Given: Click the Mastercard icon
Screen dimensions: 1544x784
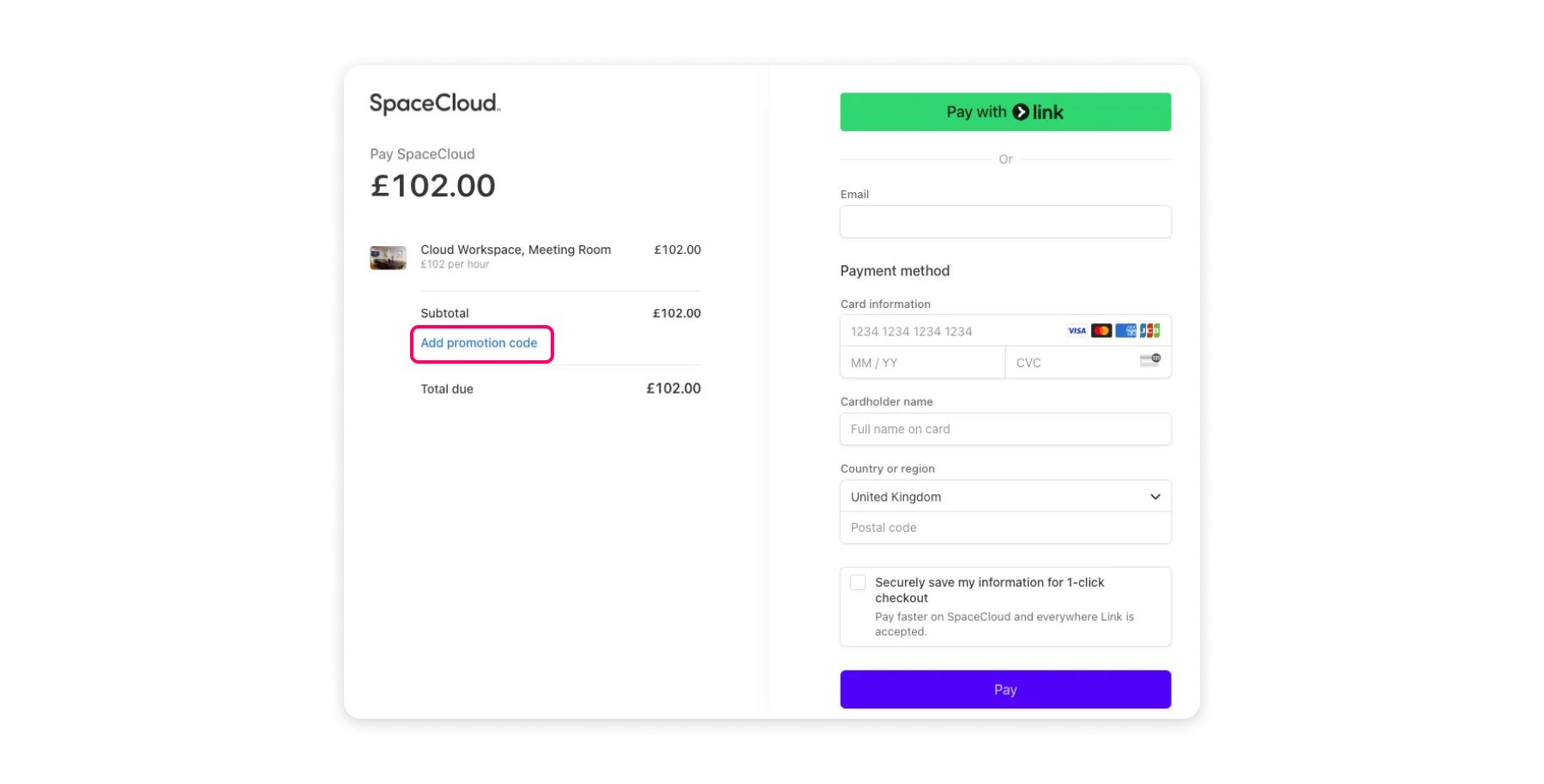Looking at the screenshot, I should point(1101,330).
